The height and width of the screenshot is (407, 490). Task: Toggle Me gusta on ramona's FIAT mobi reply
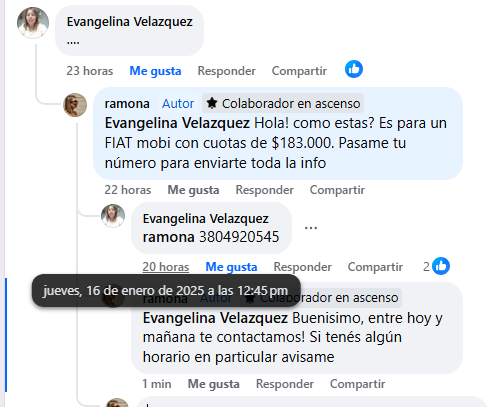[x=193, y=190]
